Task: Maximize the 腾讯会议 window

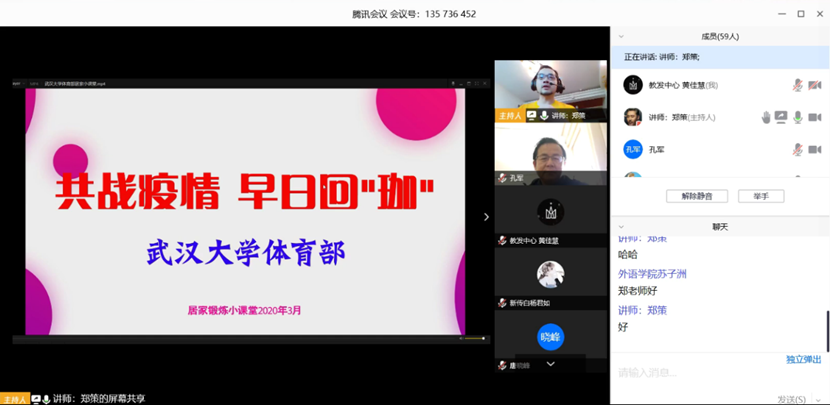Action: pos(801,14)
